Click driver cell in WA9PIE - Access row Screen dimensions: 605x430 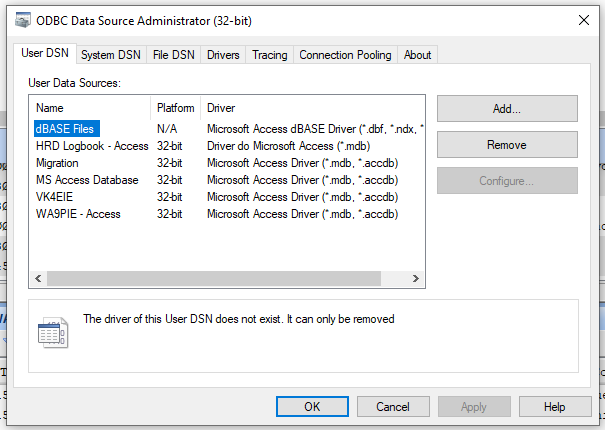302,214
